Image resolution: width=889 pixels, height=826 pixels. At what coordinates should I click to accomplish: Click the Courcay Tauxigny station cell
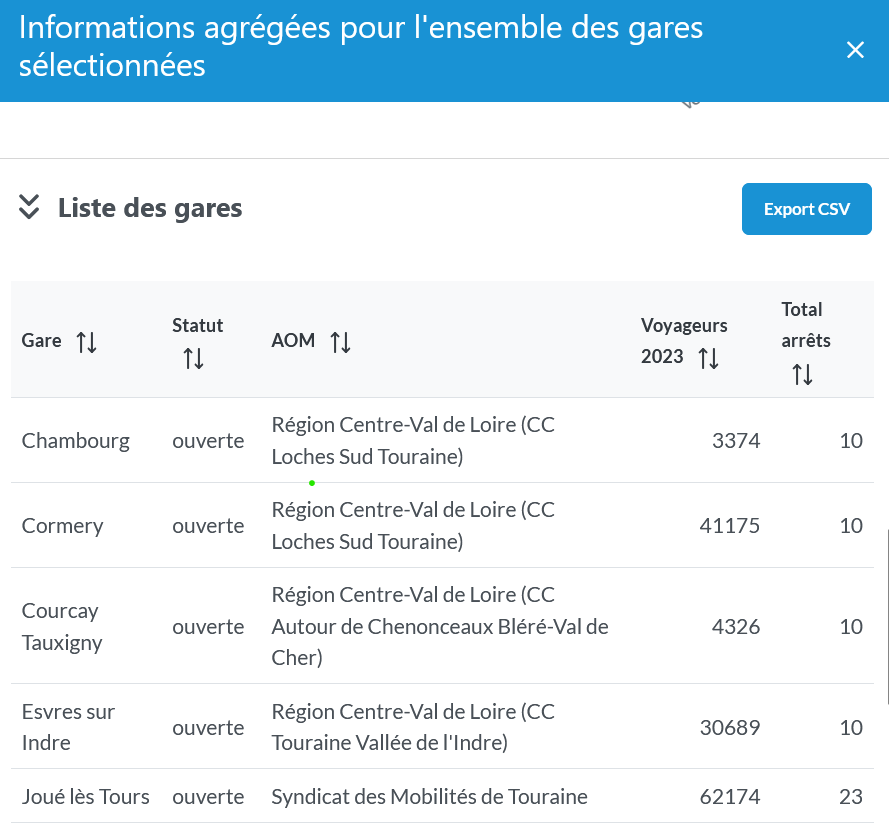pos(62,627)
